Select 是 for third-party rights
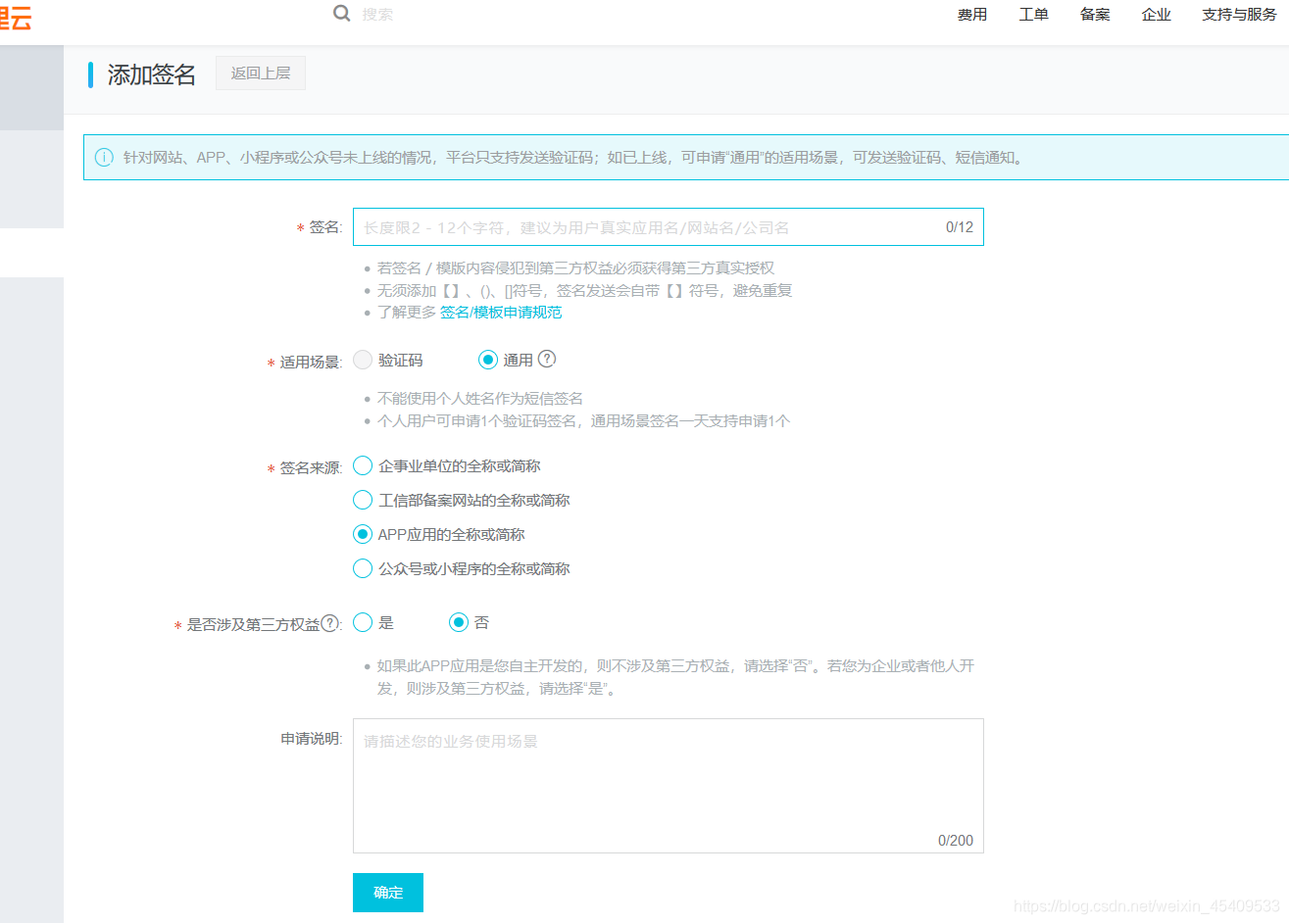The height and width of the screenshot is (924, 1289). pos(363,622)
